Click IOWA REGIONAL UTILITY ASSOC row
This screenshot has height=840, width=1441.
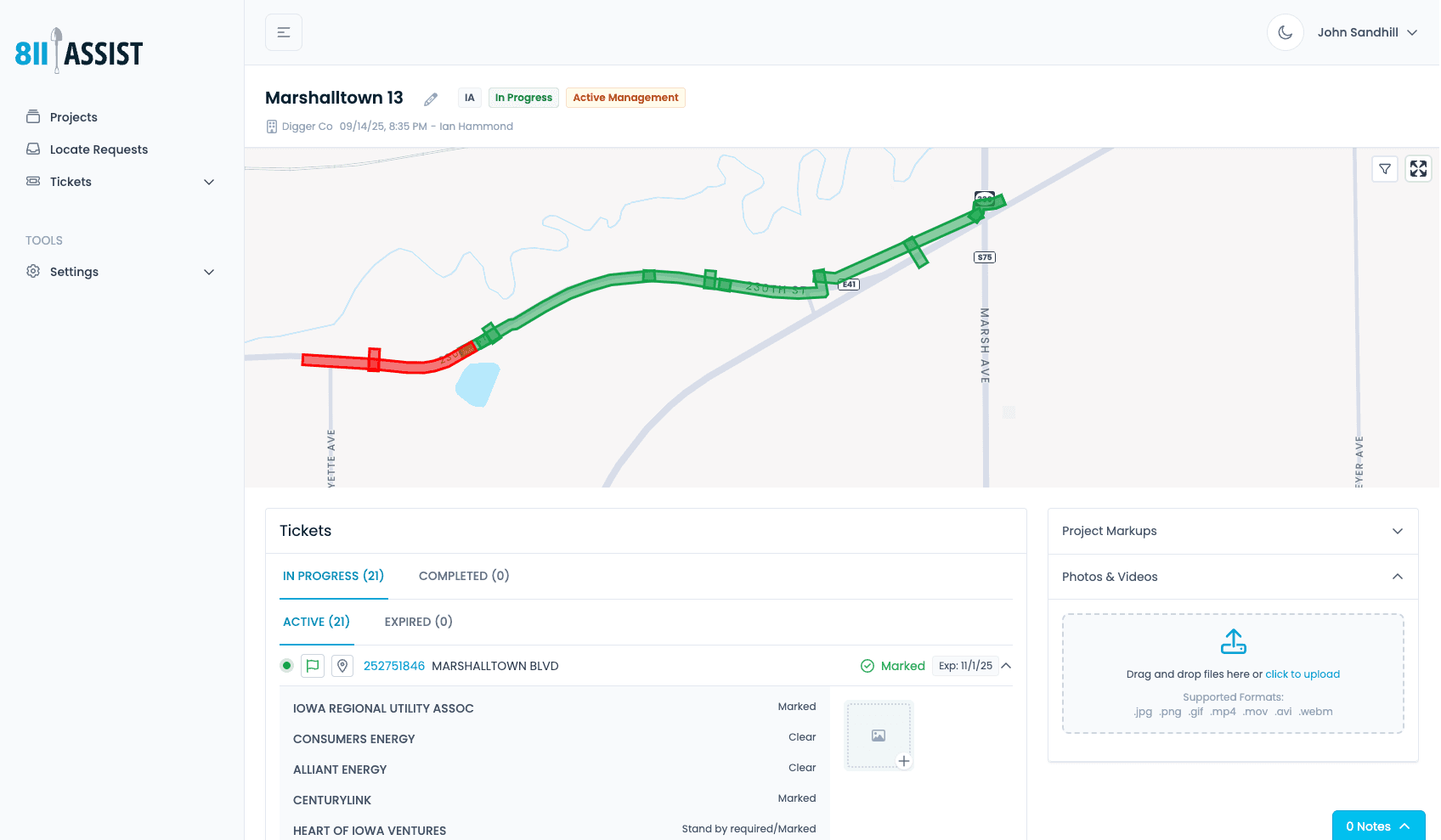pyautogui.click(x=555, y=708)
